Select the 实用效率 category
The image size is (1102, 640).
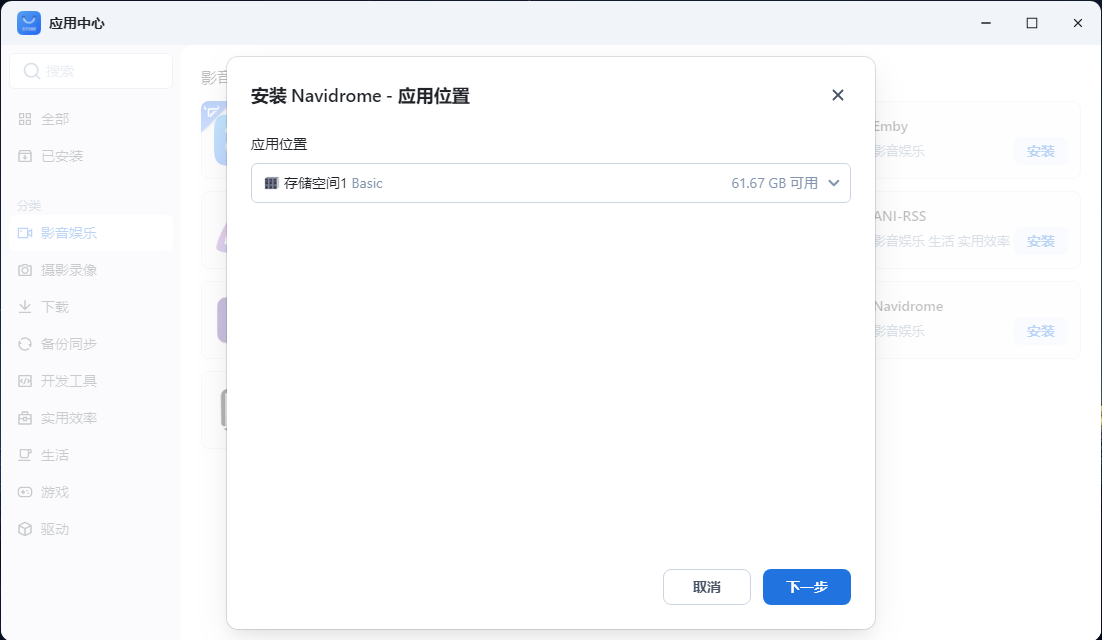click(x=91, y=419)
